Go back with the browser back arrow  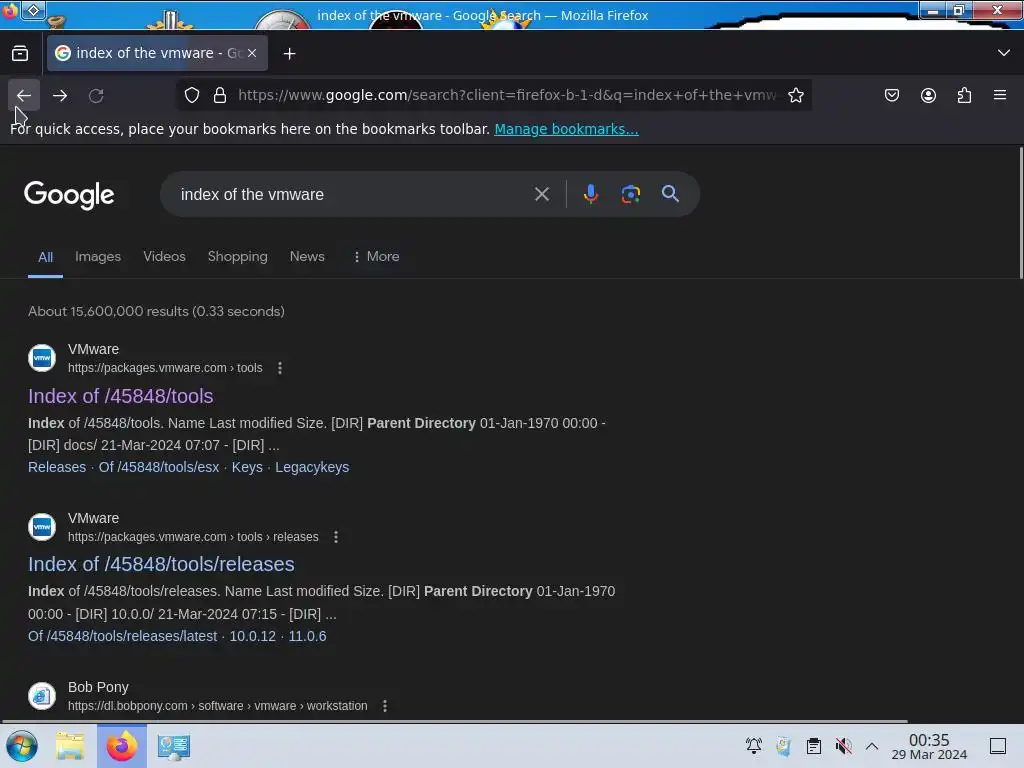pos(24,95)
